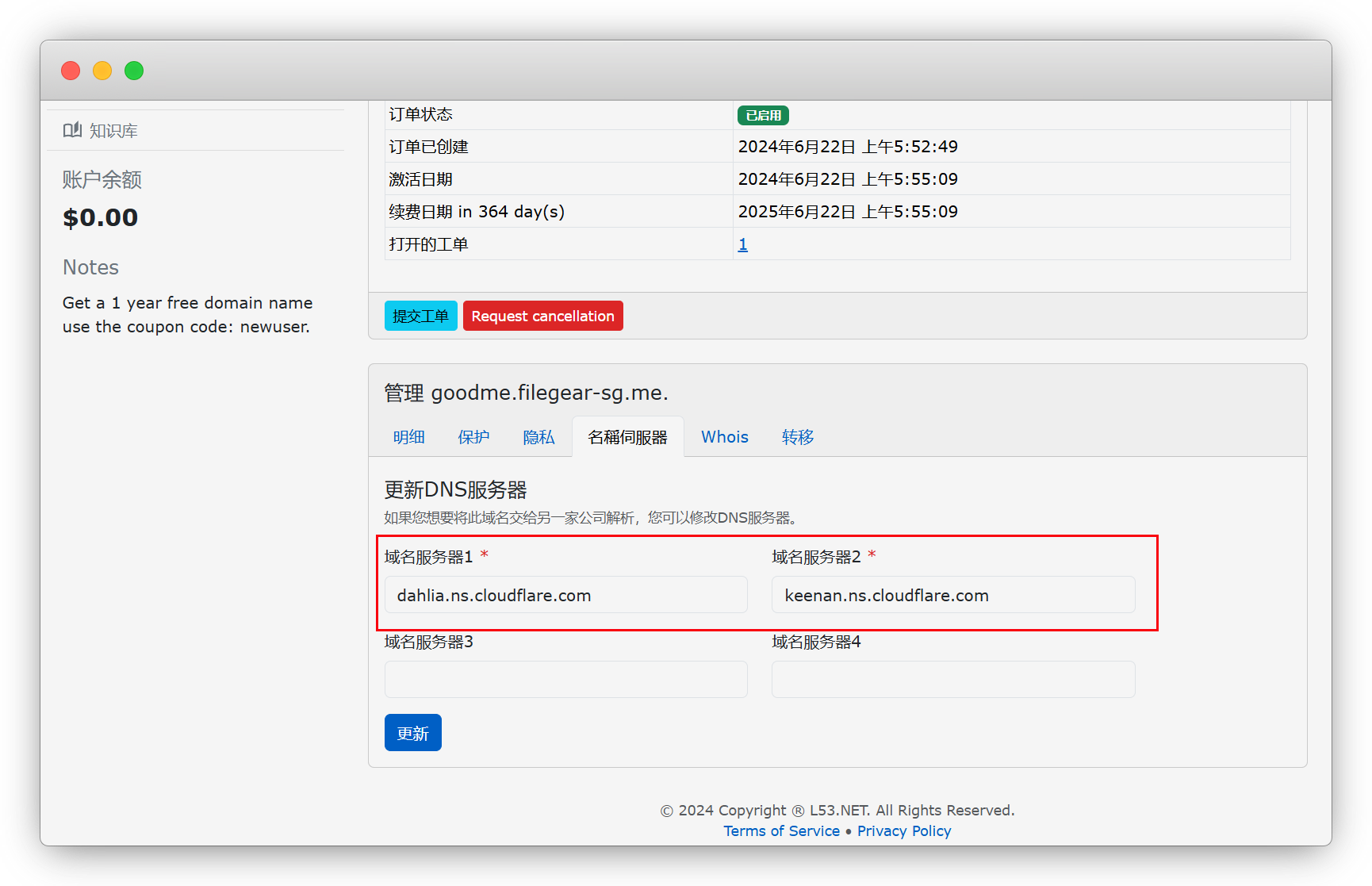Select the 名稱伺服器 tab
Image resolution: width=1372 pixels, height=886 pixels.
(627, 437)
